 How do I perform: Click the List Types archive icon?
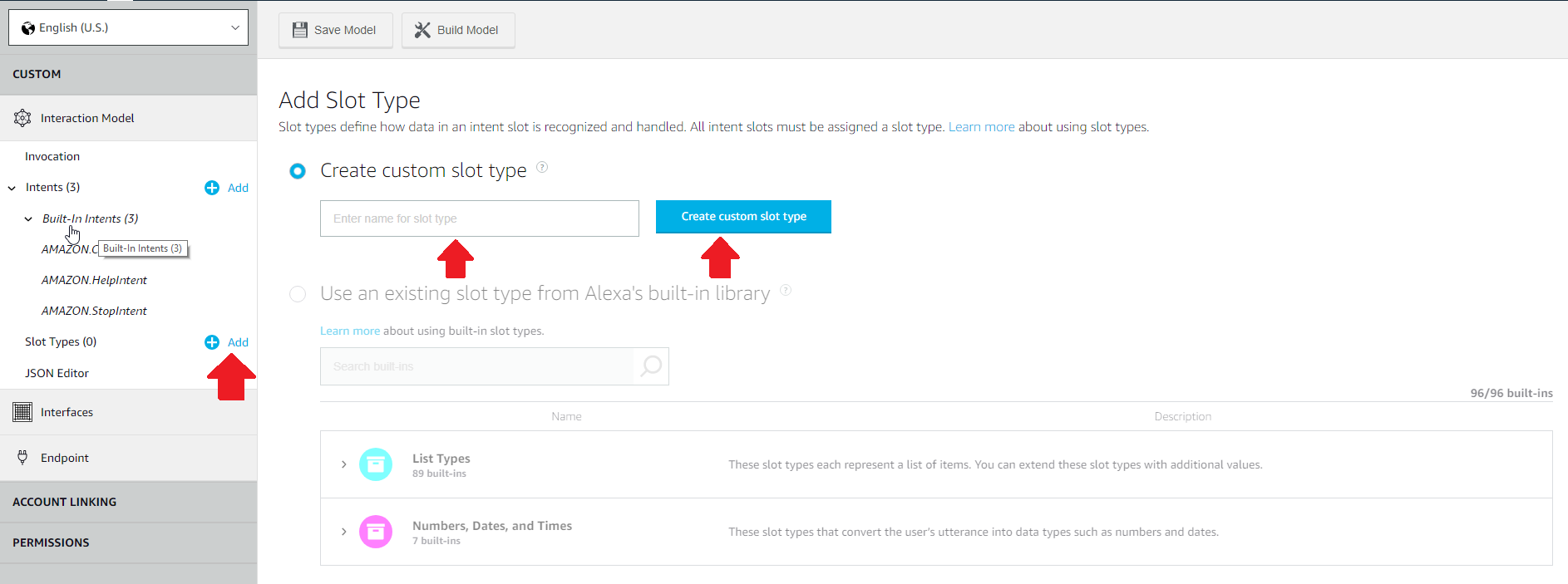[x=376, y=464]
